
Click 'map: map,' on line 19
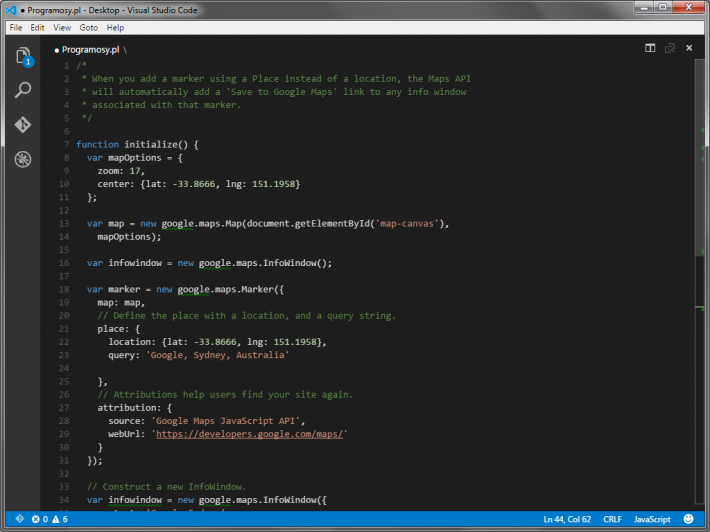(x=121, y=302)
